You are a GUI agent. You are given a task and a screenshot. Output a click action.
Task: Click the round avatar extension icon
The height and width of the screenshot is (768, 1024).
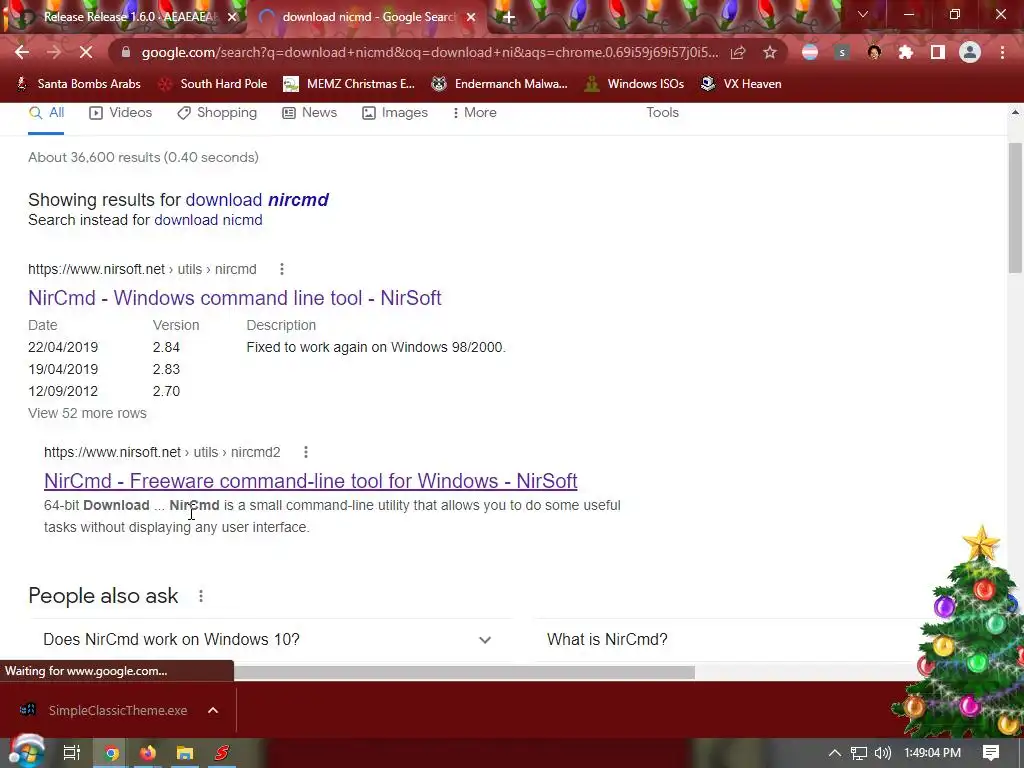874,52
